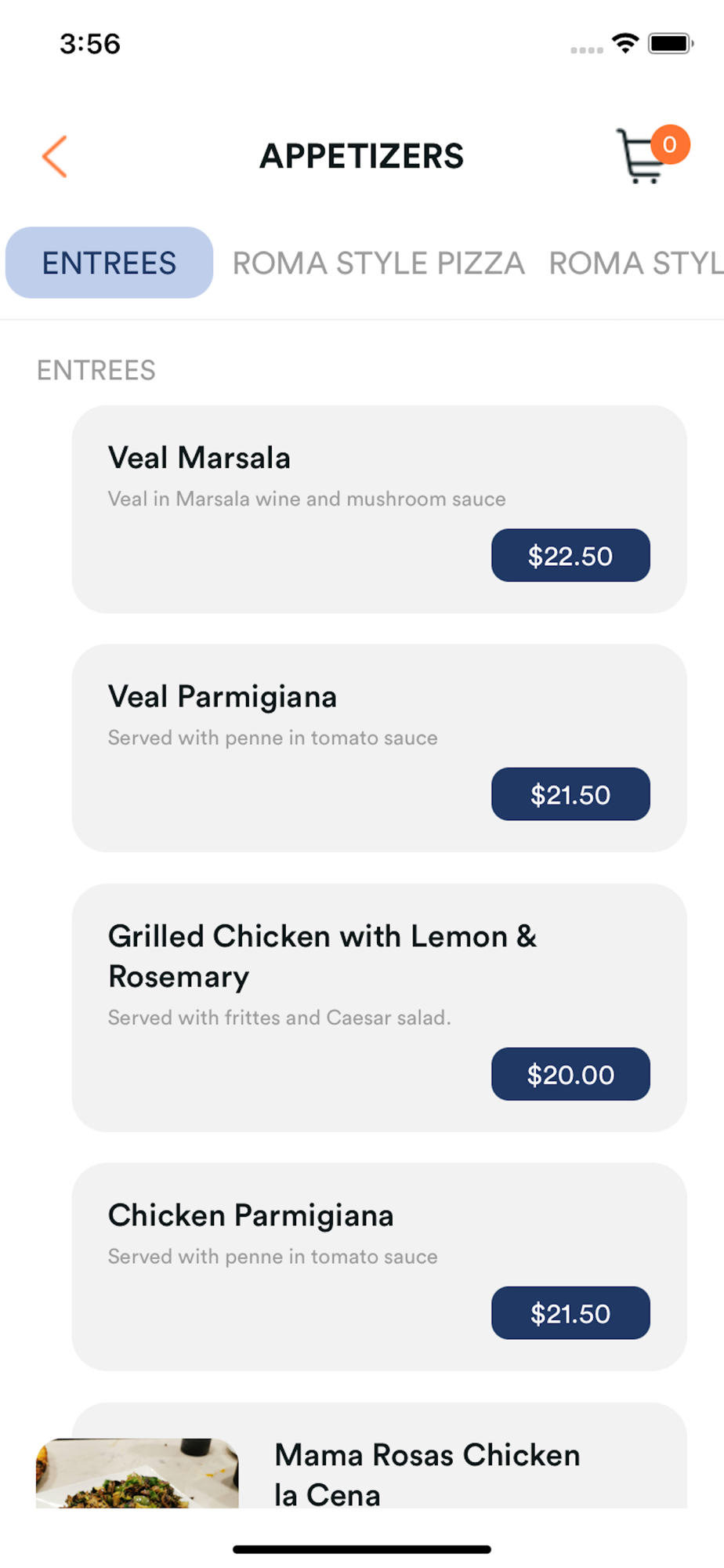724x1568 pixels.
Task: Tap the battery status icon
Action: (671, 43)
